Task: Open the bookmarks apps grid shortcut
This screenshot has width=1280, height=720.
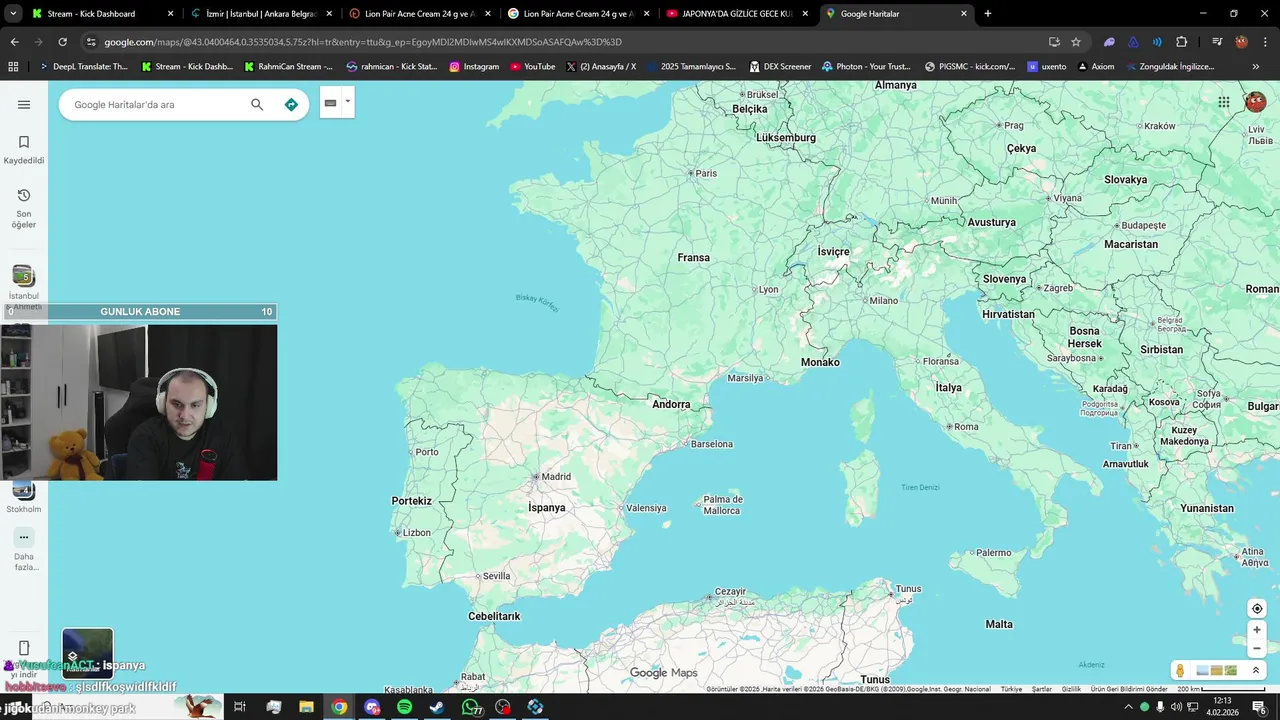Action: (13, 67)
